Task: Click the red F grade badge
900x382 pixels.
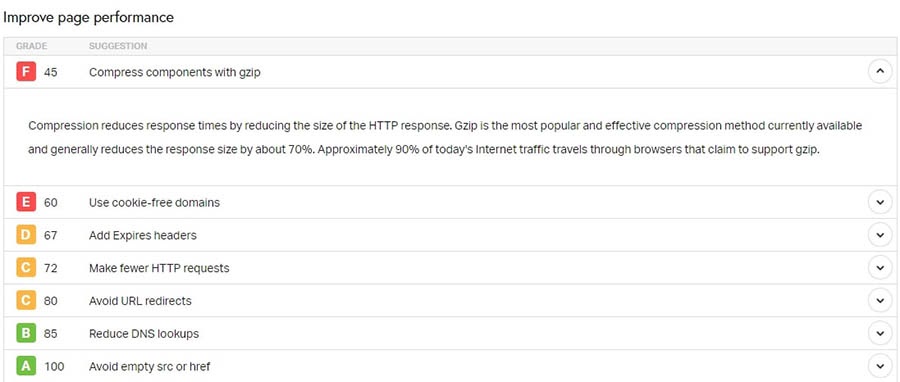Action: point(26,72)
